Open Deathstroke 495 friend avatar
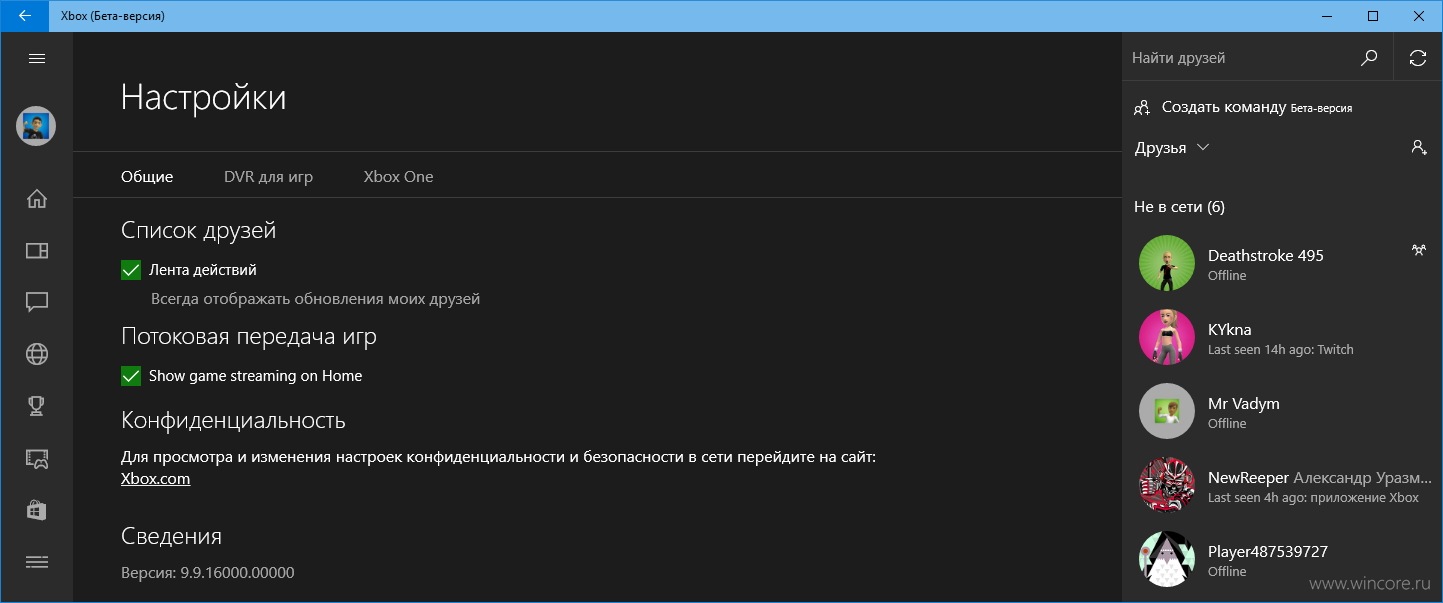This screenshot has width=1443, height=603. click(x=1167, y=263)
